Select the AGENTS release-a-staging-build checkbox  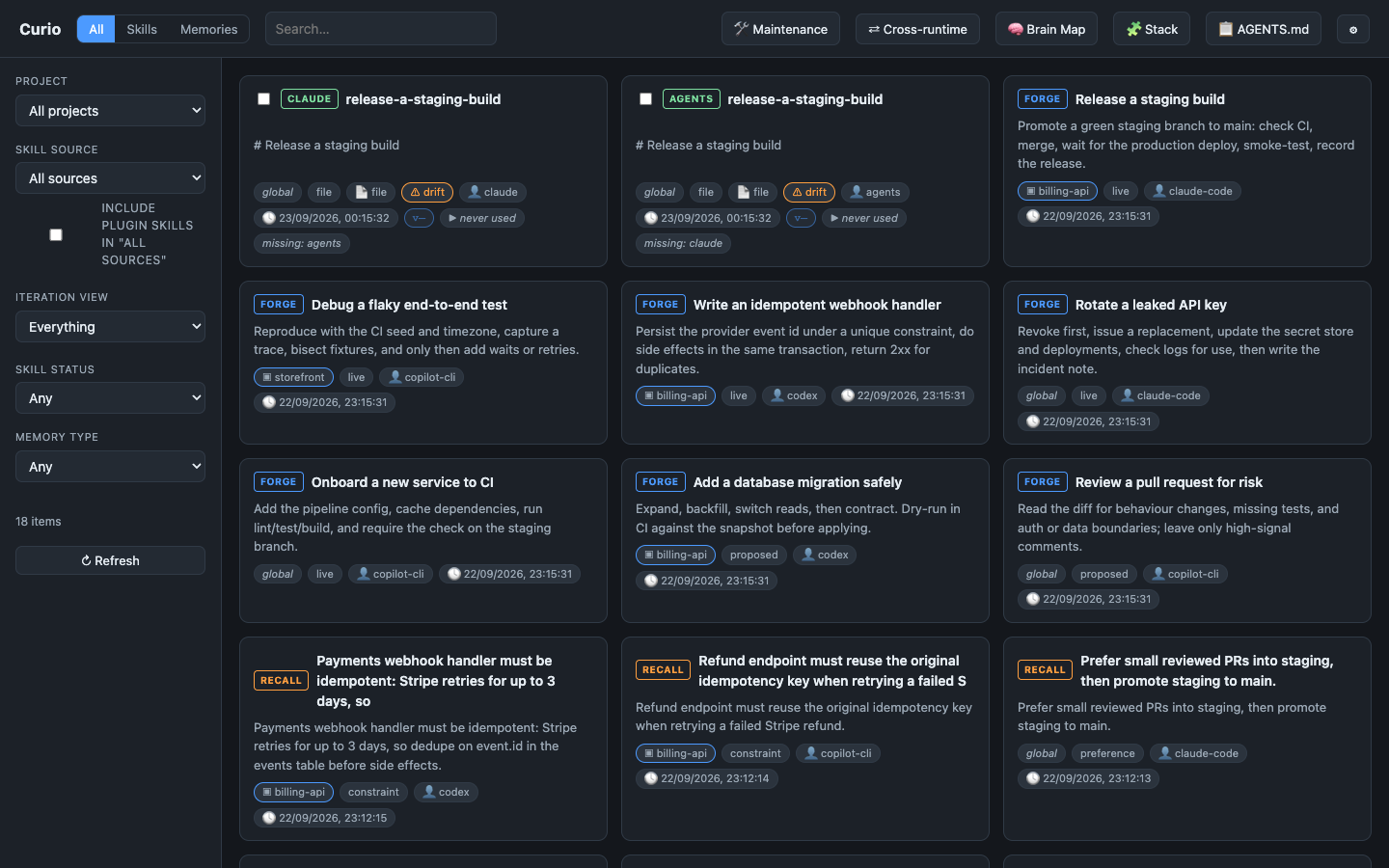pos(645,98)
